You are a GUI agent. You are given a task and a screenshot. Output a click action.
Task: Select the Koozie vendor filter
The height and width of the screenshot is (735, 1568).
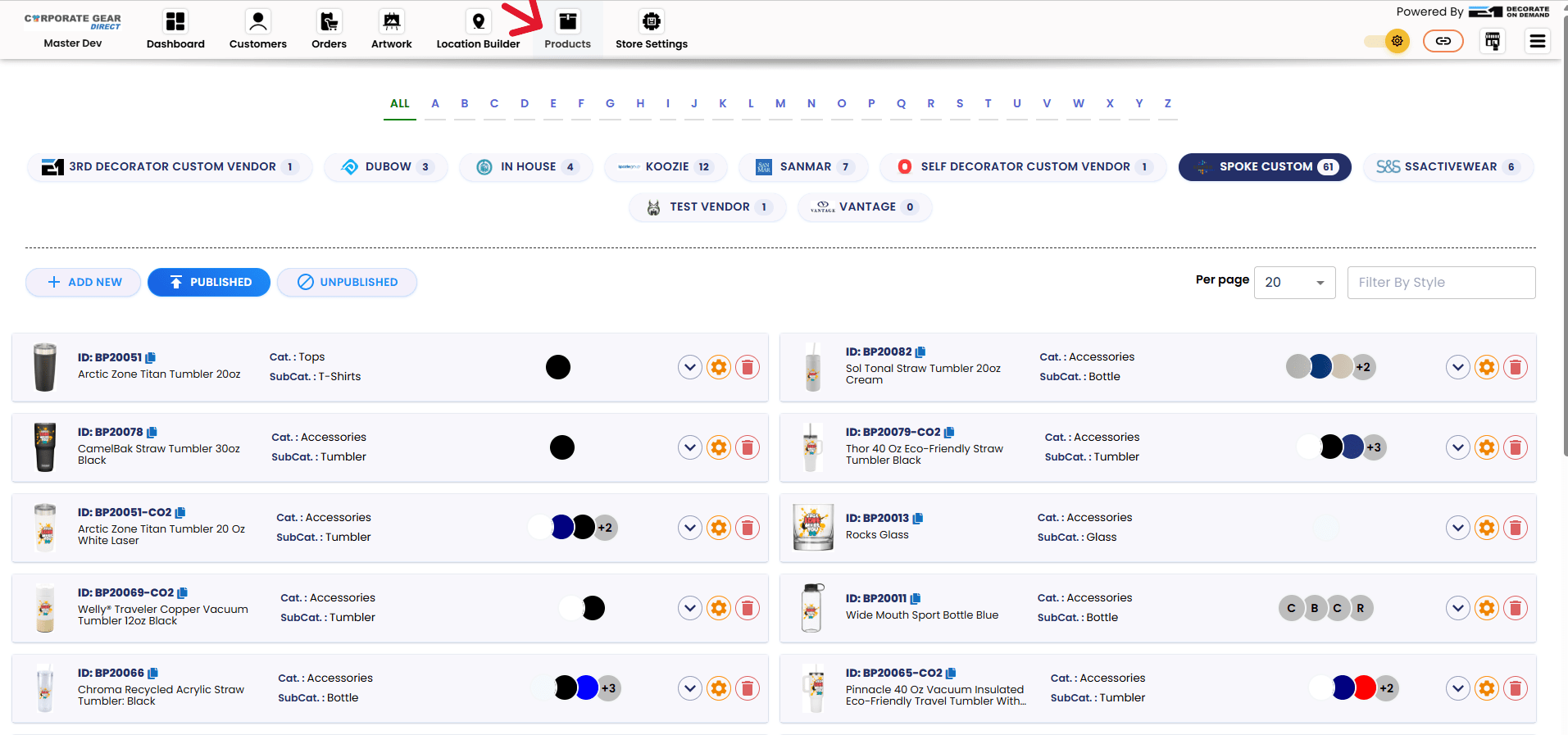(x=666, y=167)
